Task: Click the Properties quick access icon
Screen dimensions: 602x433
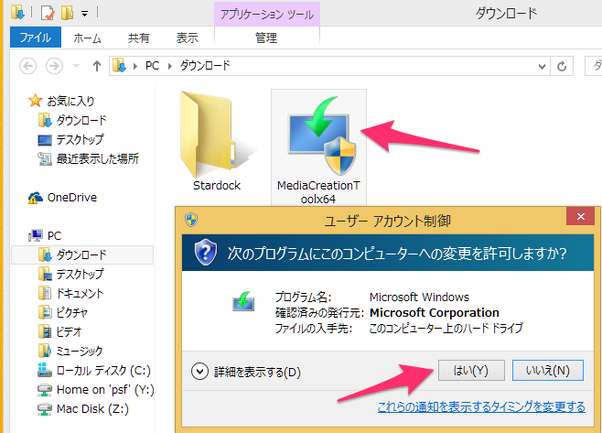Action: tap(48, 13)
